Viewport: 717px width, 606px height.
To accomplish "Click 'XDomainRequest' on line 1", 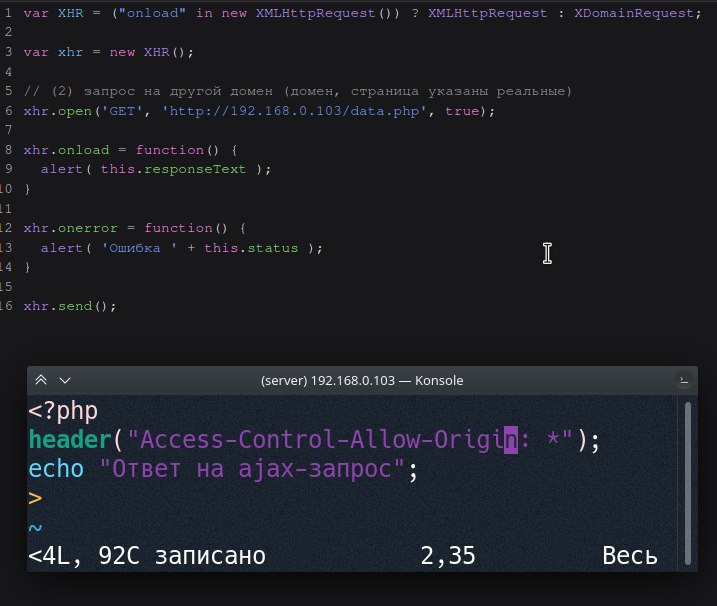I will 634,13.
